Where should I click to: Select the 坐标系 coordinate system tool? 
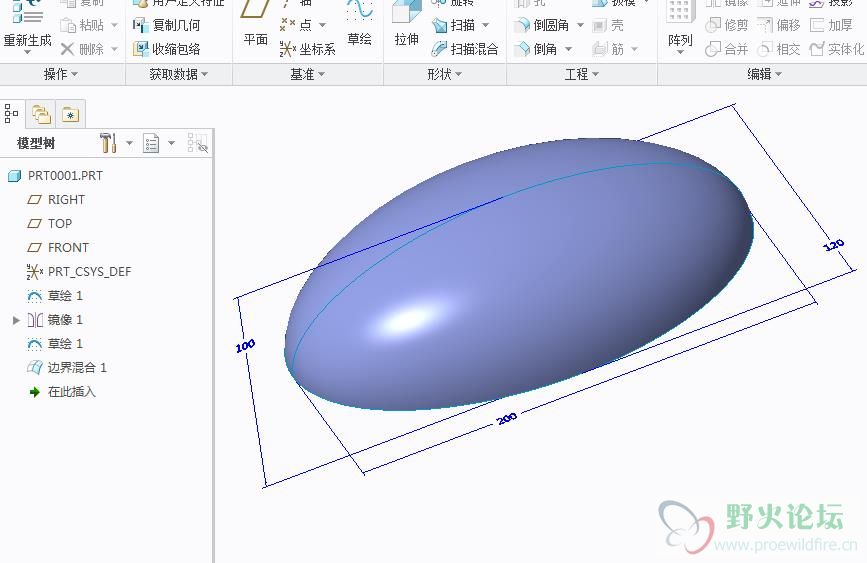308,49
